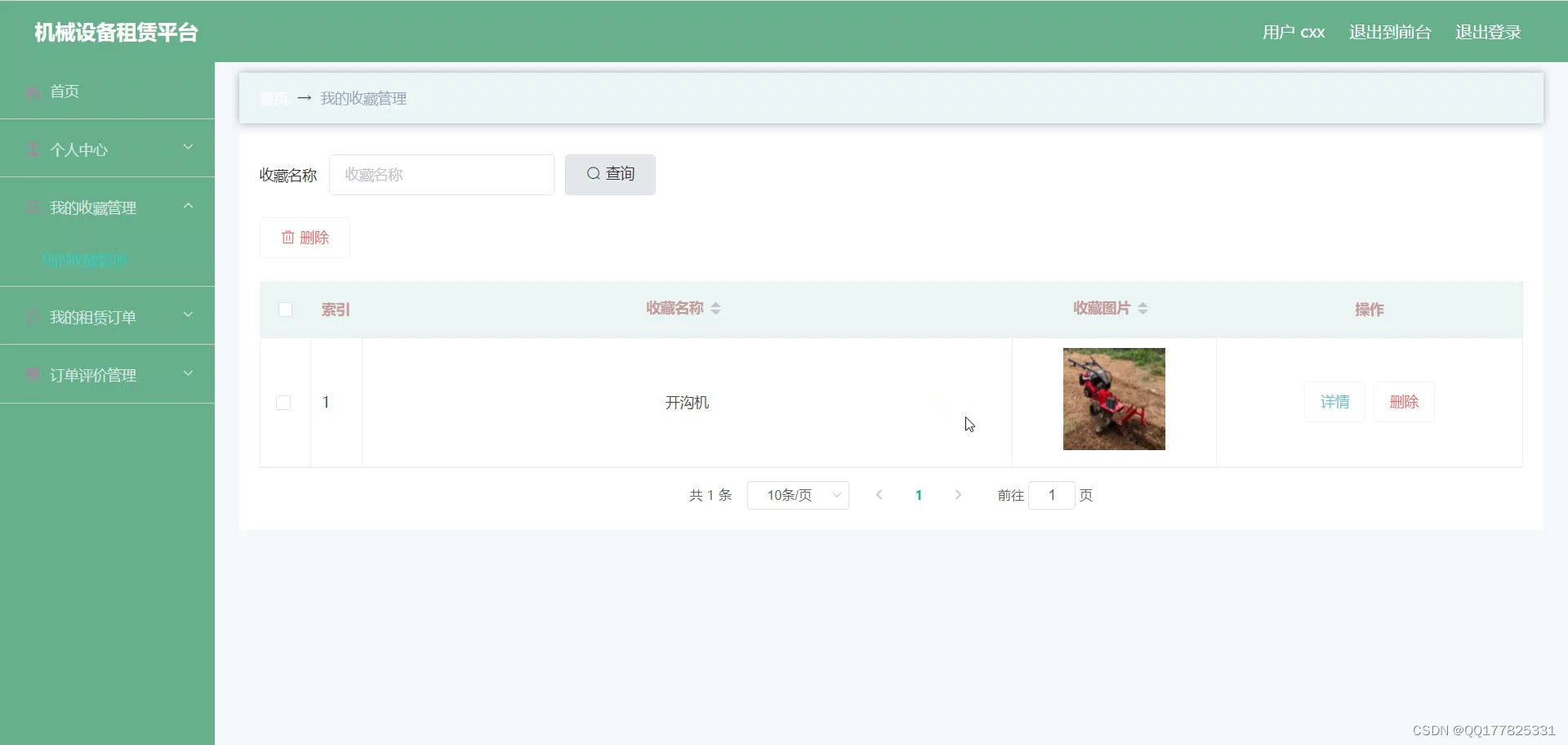Click the 收藏名称 search input field
The height and width of the screenshot is (745, 1568).
tap(441, 174)
